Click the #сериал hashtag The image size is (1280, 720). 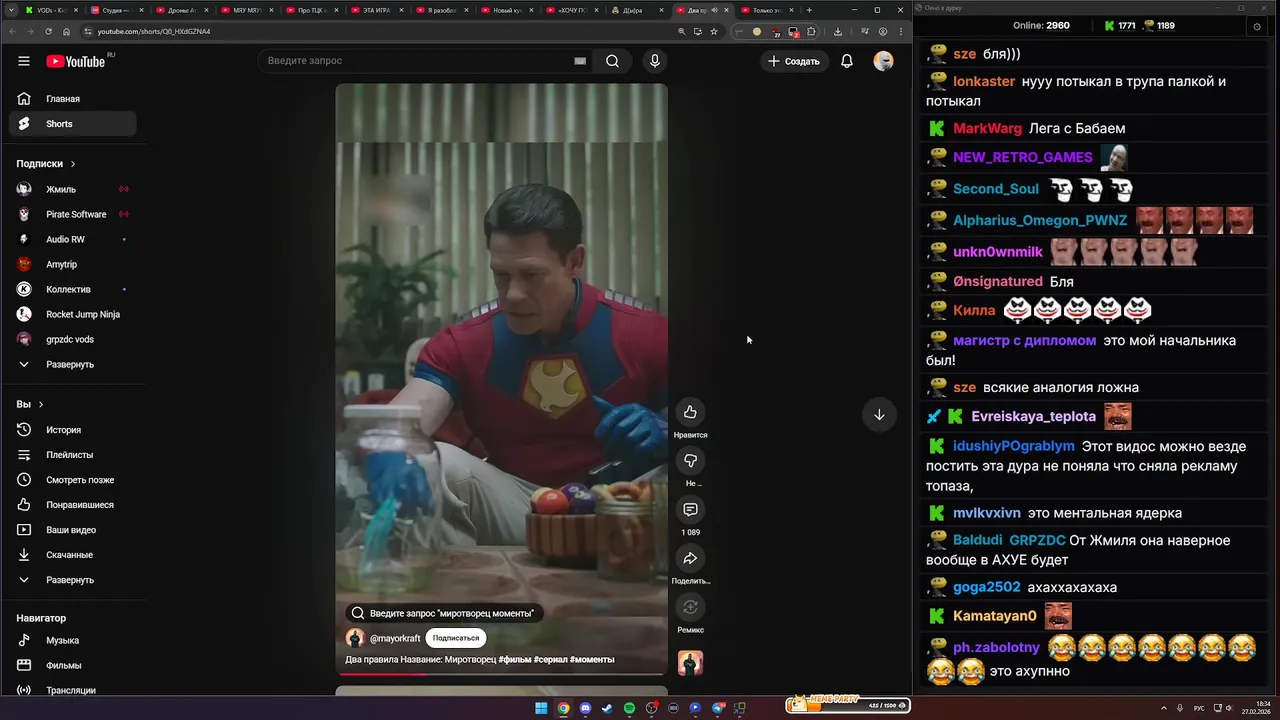(x=550, y=659)
